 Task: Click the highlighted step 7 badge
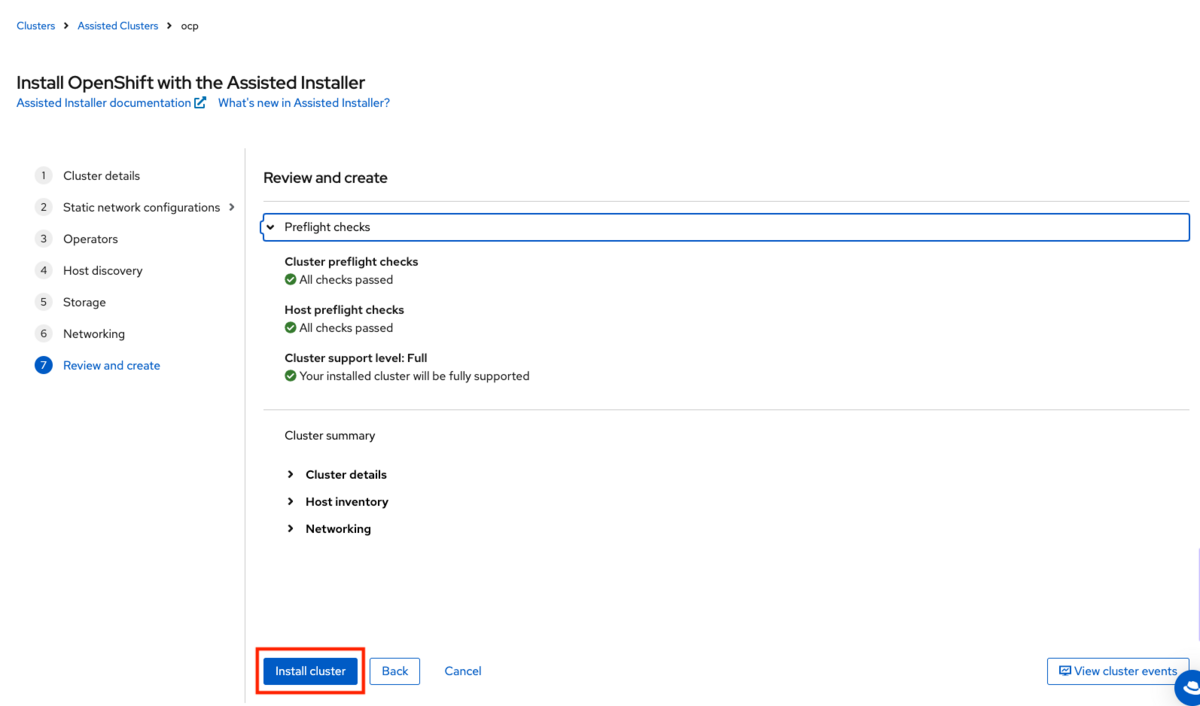43,365
